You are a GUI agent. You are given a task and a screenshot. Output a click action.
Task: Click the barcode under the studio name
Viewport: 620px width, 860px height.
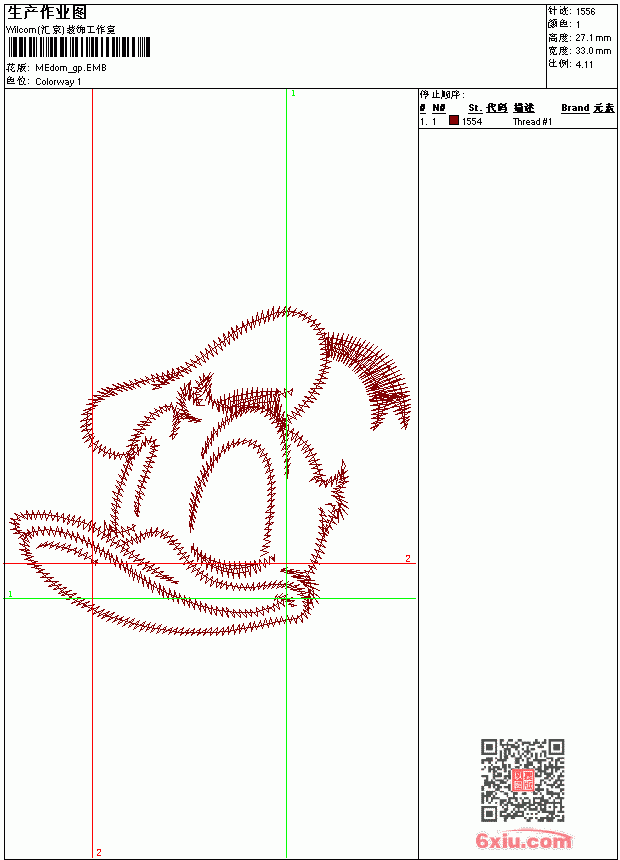78,47
